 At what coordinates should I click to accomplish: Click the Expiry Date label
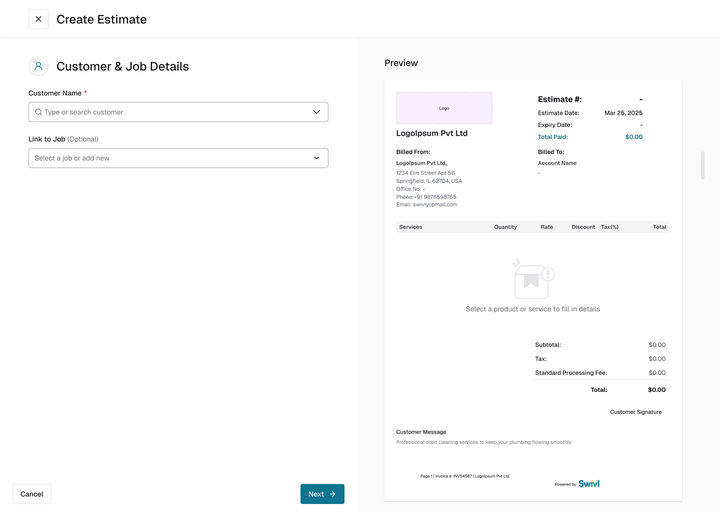click(x=555, y=125)
